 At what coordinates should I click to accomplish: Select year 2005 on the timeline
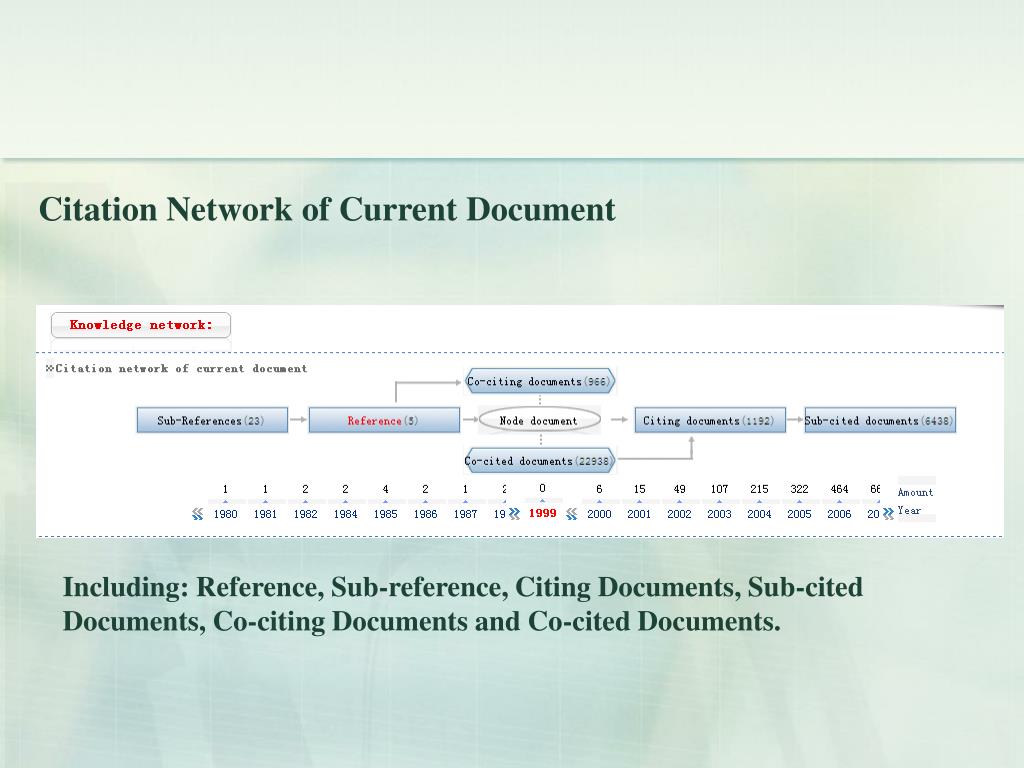point(799,514)
